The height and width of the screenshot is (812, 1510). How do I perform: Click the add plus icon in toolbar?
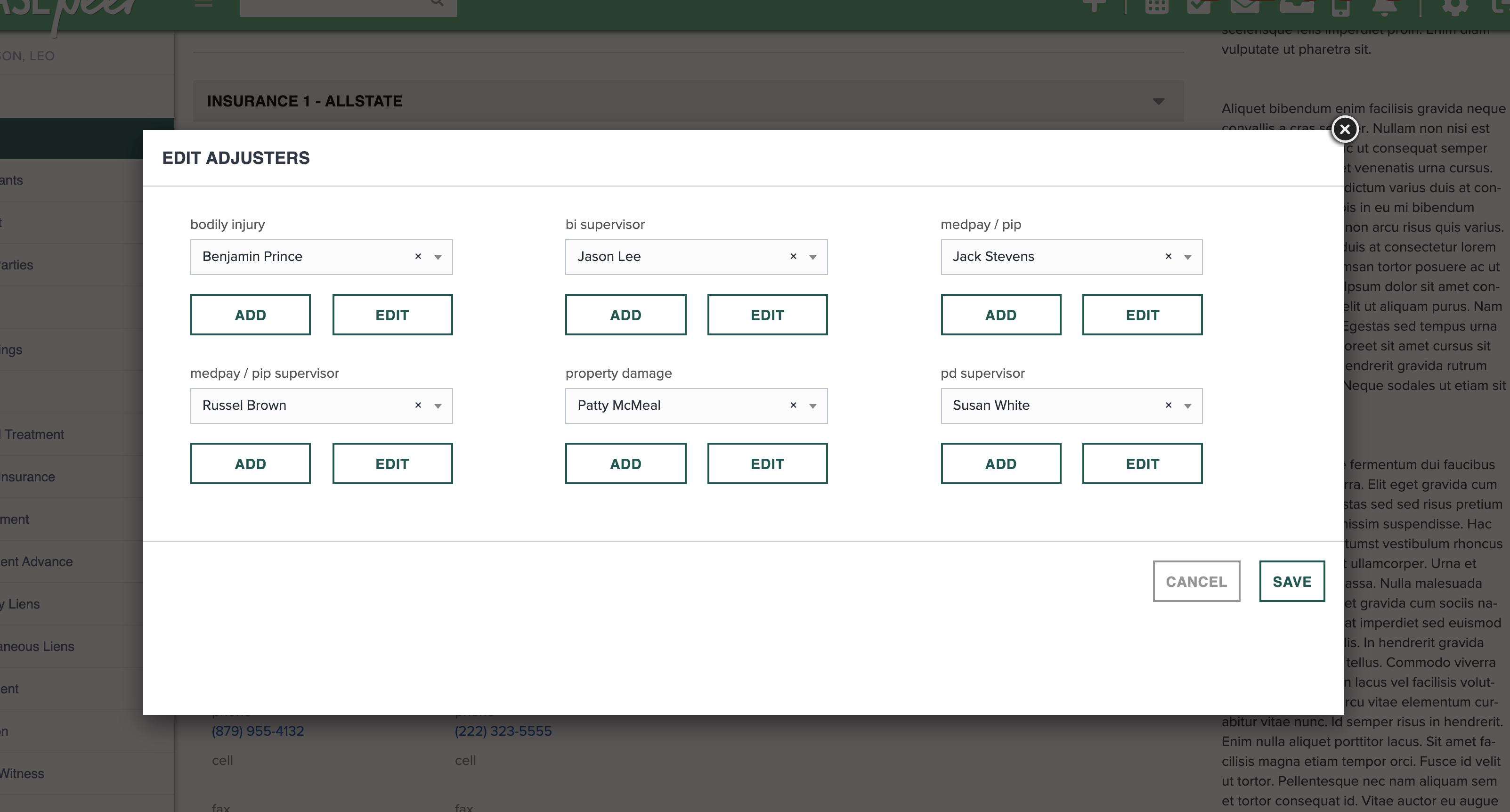coord(1094,6)
